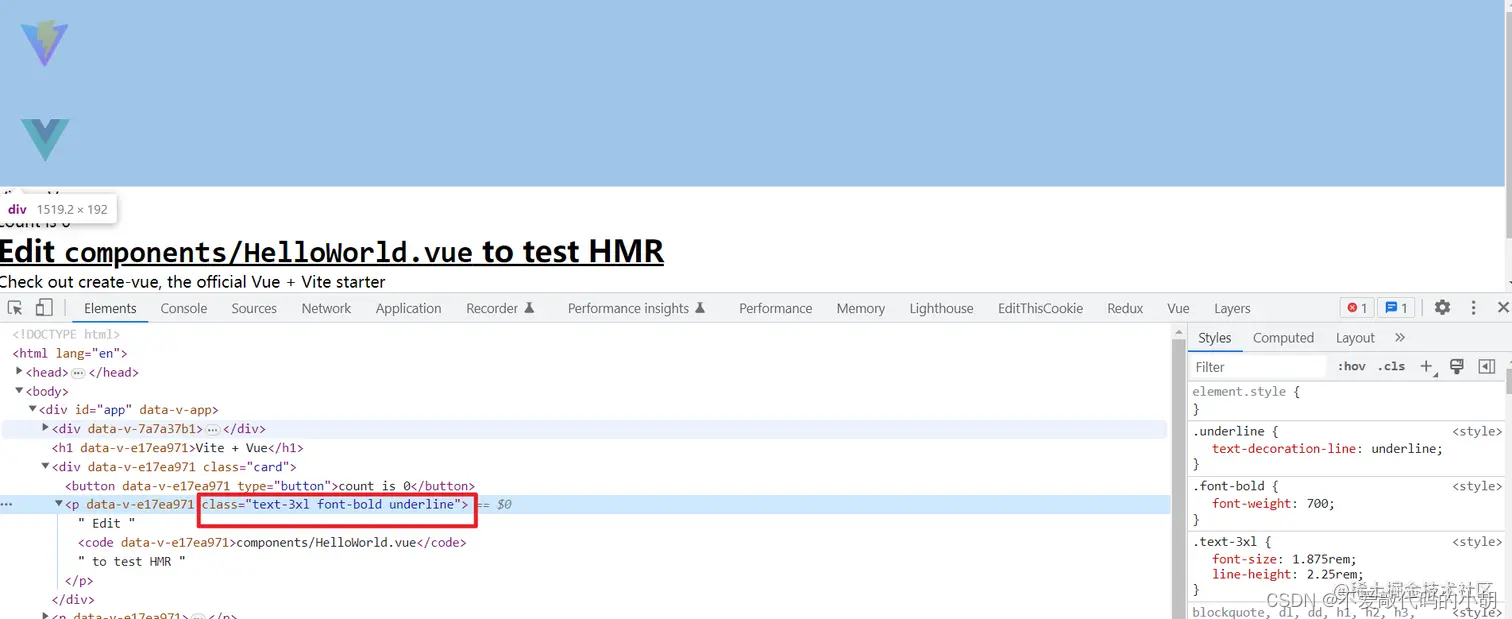Open the Performance insights tab

[x=637, y=308]
